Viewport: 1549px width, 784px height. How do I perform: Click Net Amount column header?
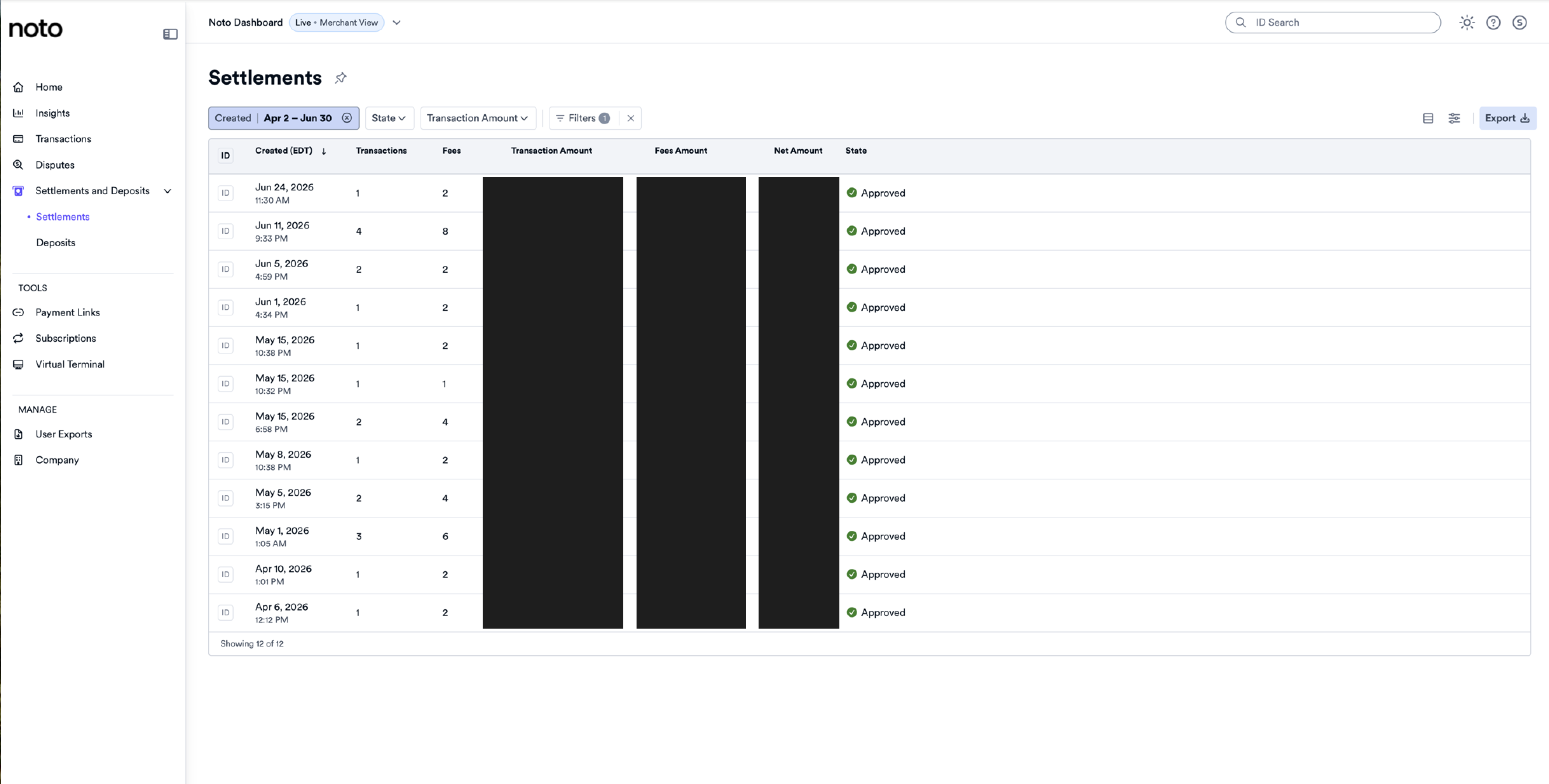pos(798,150)
